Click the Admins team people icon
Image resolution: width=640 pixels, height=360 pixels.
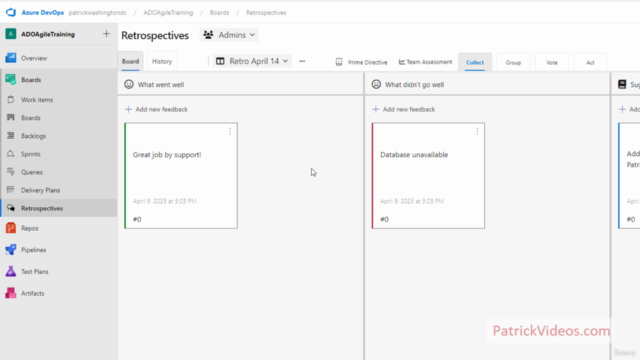point(208,35)
